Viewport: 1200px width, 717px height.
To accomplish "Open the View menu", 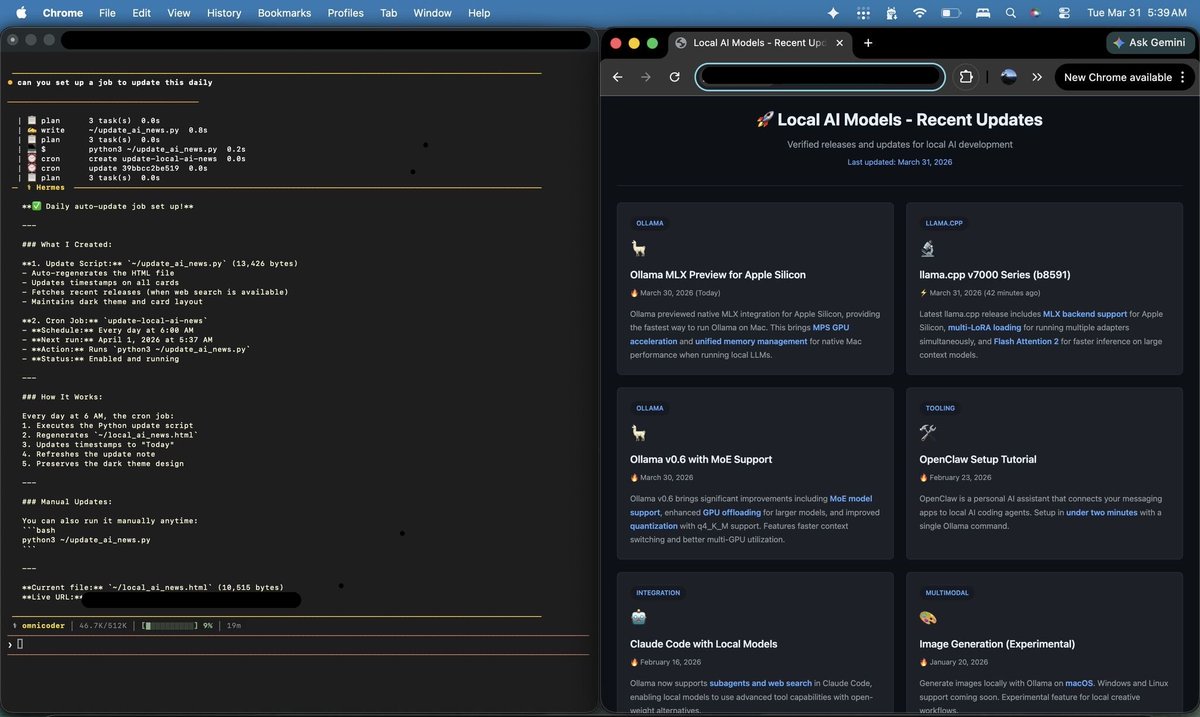I will coord(178,13).
